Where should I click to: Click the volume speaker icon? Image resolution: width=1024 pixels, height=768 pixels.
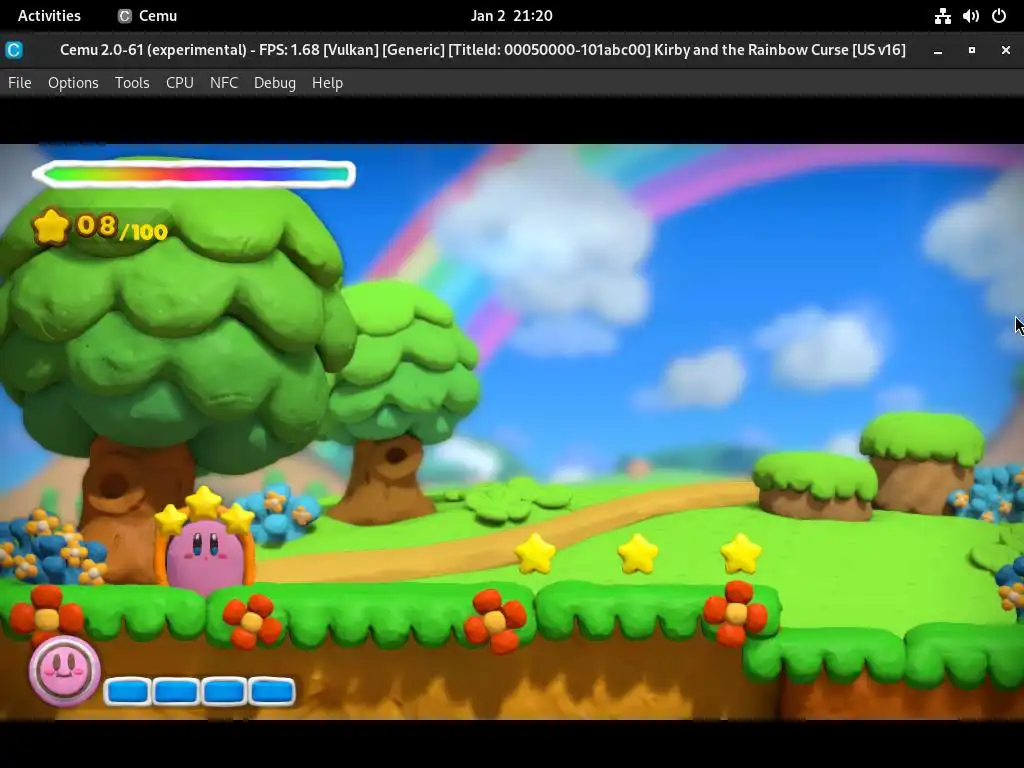click(970, 16)
